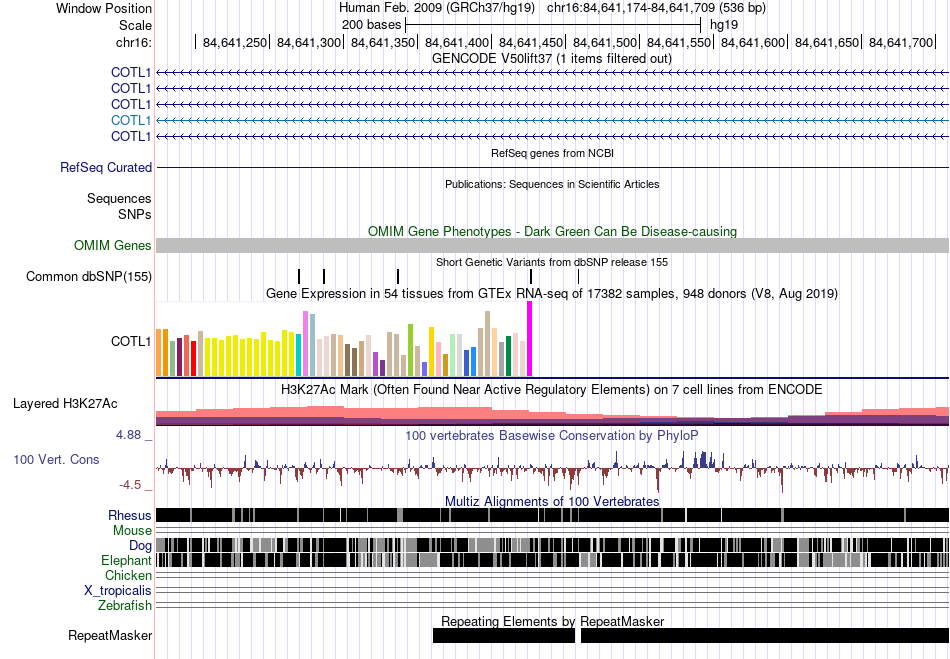Screen dimensions: 950x659
Task: Open 100 vertebrates Basewise Conservation by PhyloP title
Action: coord(552,435)
